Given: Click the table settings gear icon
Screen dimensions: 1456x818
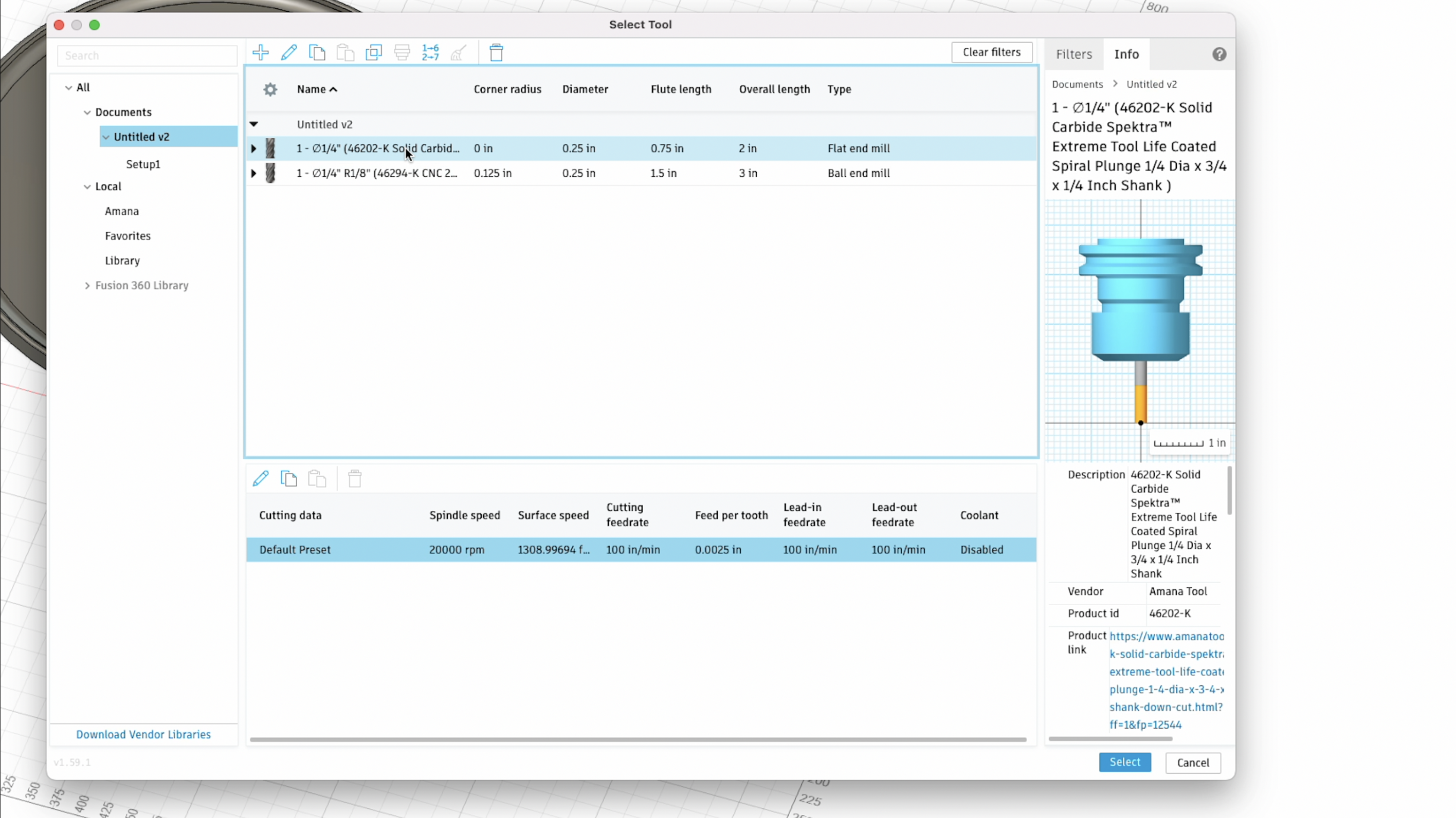Looking at the screenshot, I should pyautogui.click(x=270, y=89).
